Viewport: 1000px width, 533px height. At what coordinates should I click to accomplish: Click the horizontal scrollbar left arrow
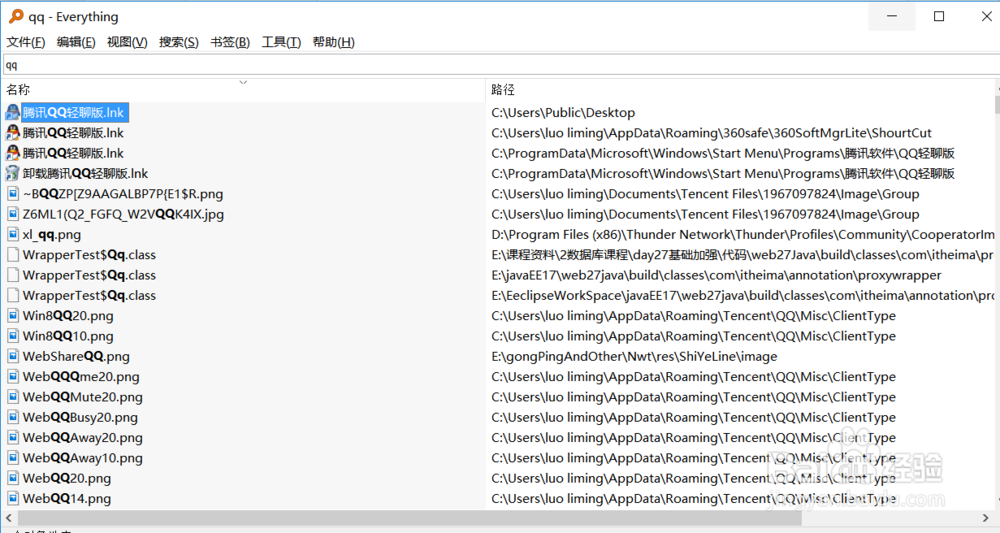(x=9, y=518)
